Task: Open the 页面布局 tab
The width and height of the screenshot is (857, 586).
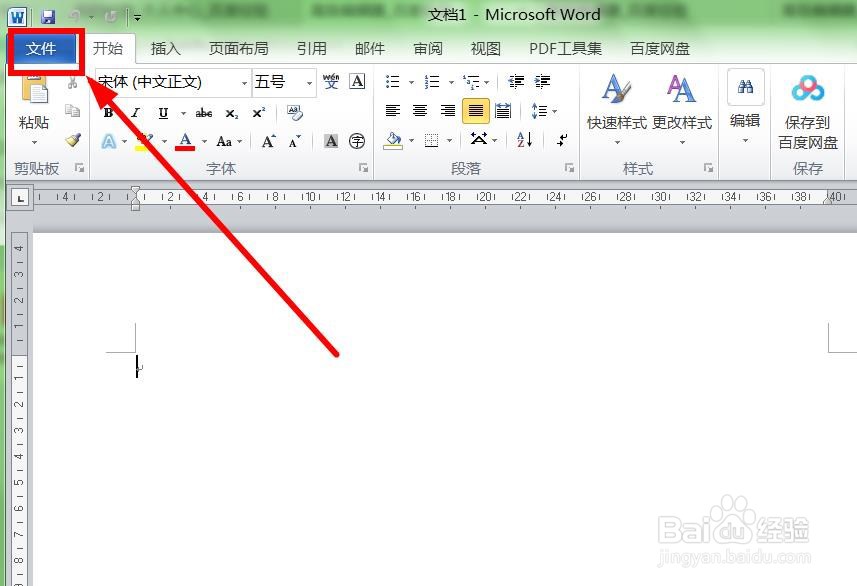Action: pos(238,49)
